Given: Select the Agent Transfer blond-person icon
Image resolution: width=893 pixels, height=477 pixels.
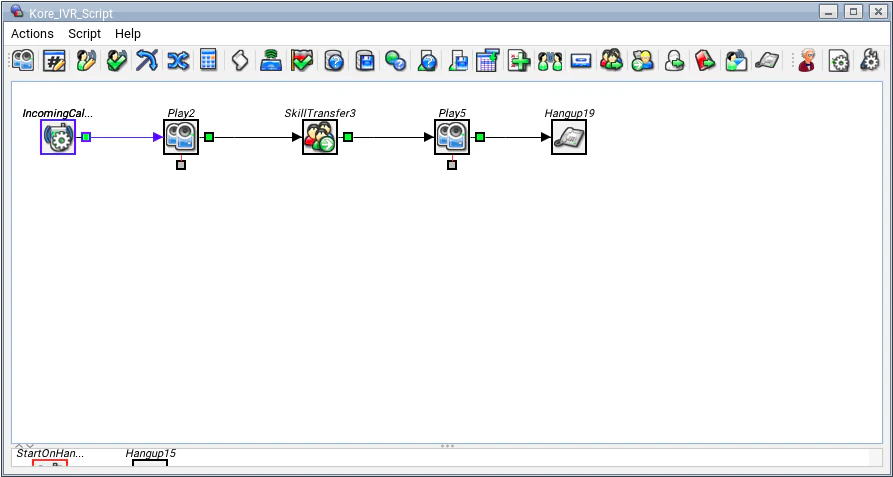Looking at the screenshot, I should (643, 60).
